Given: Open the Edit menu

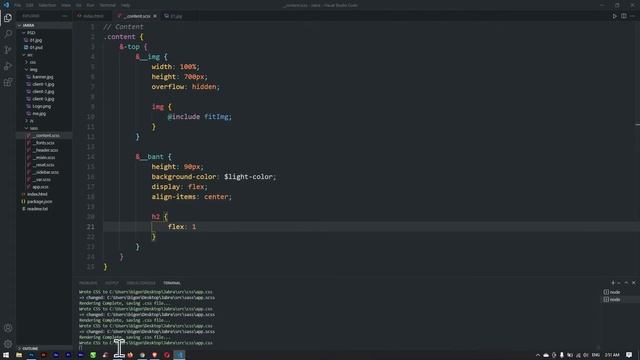Looking at the screenshot, I should tap(30, 5).
